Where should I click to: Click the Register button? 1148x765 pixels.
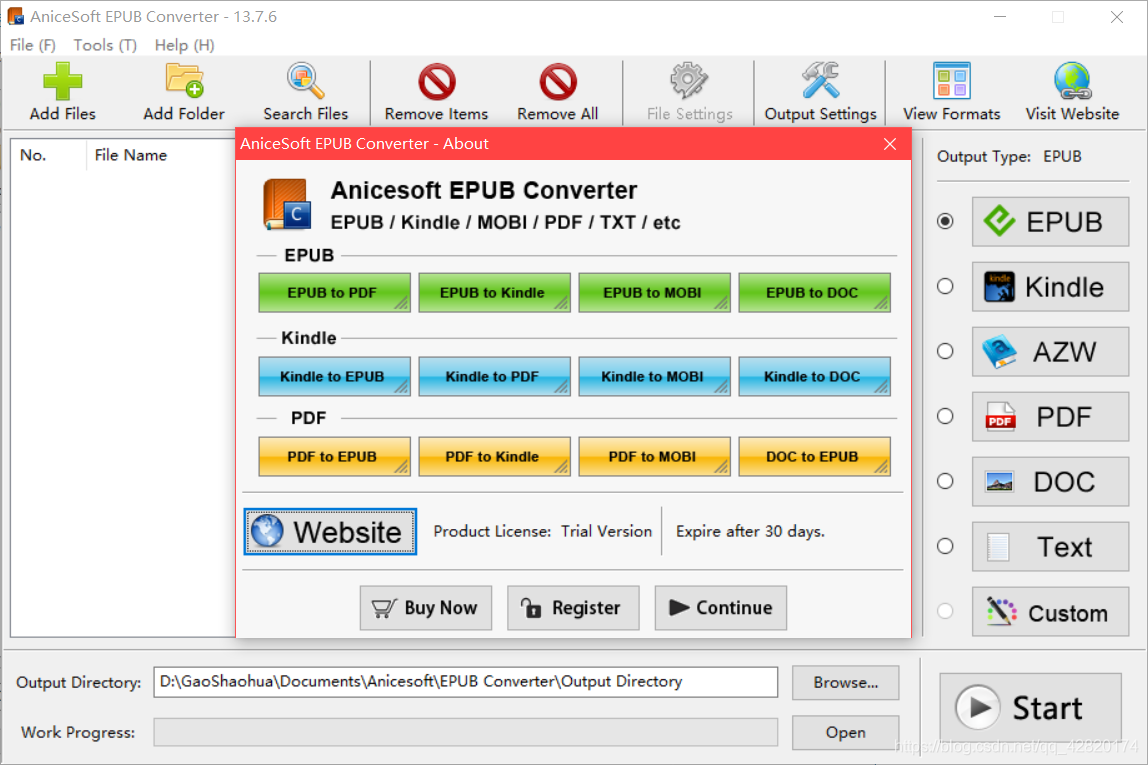pos(573,608)
